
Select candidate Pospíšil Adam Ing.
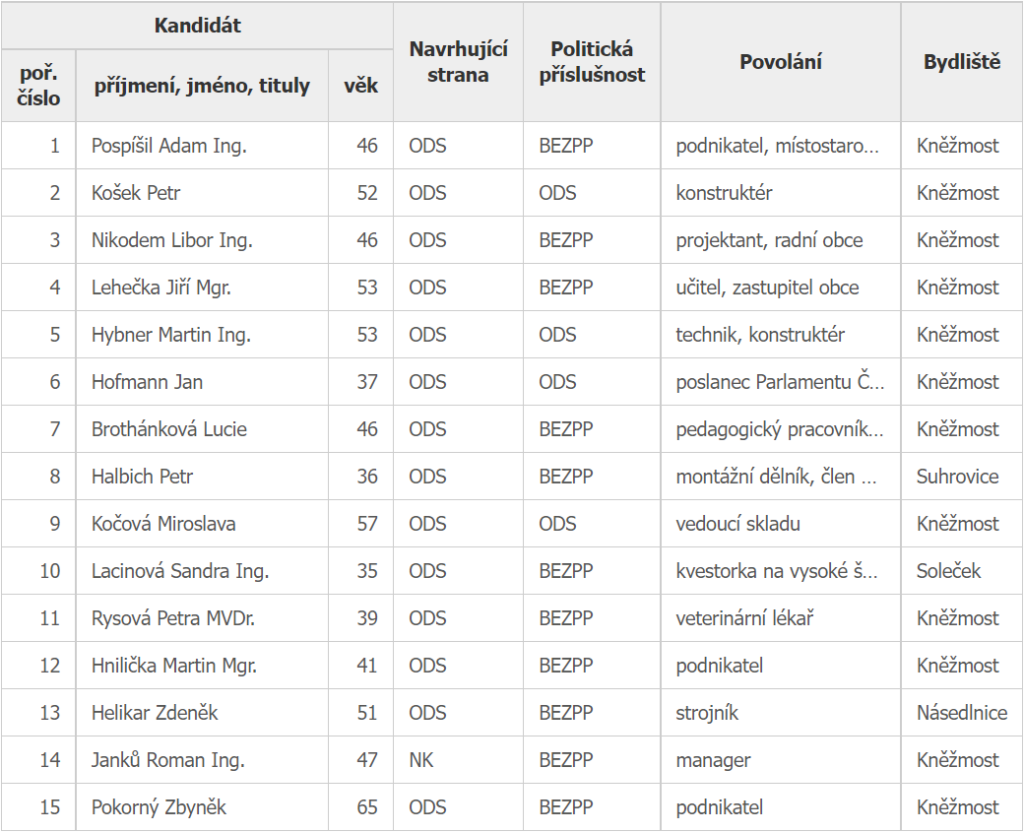click(169, 146)
